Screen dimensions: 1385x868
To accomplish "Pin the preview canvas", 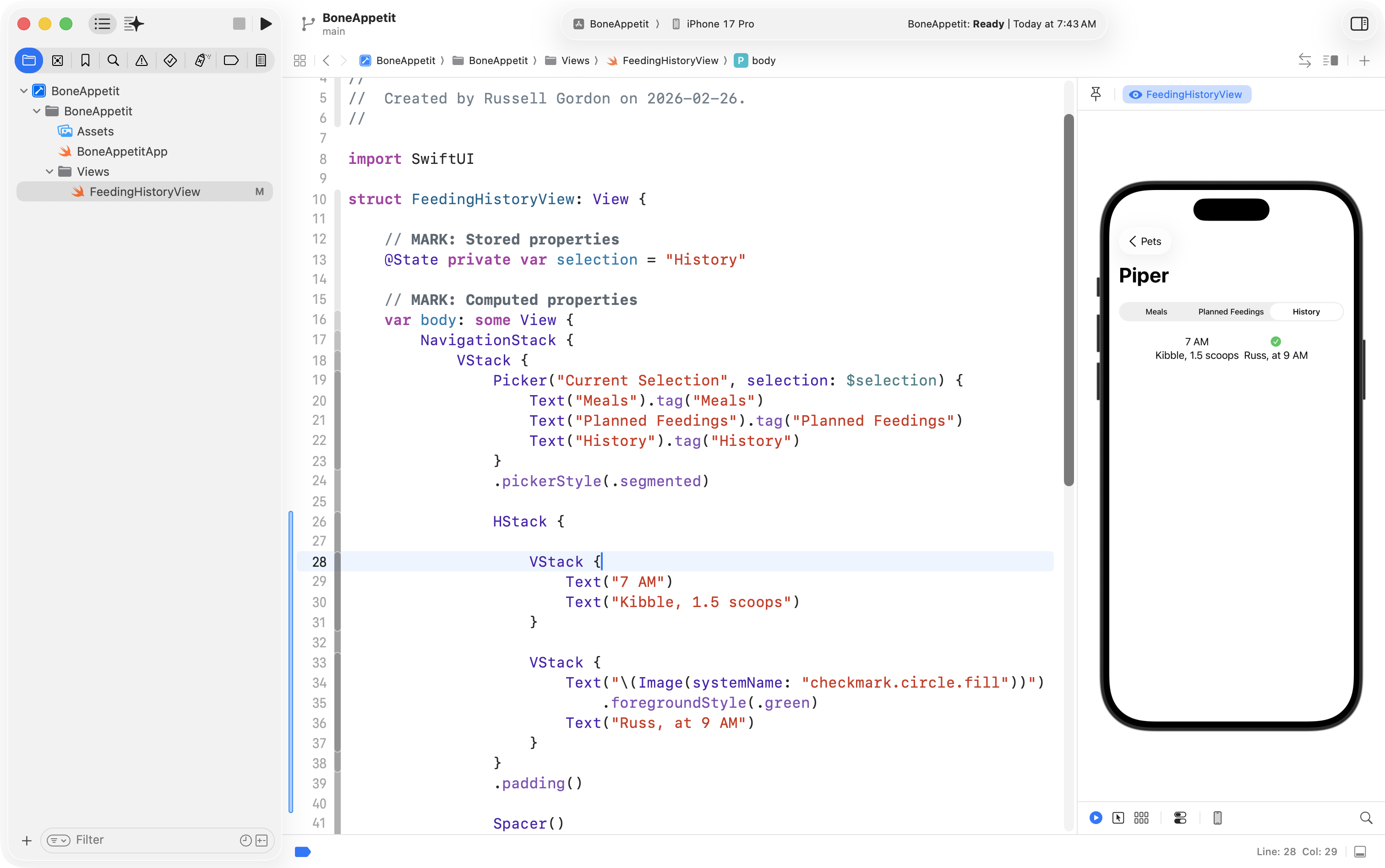I will coord(1096,94).
